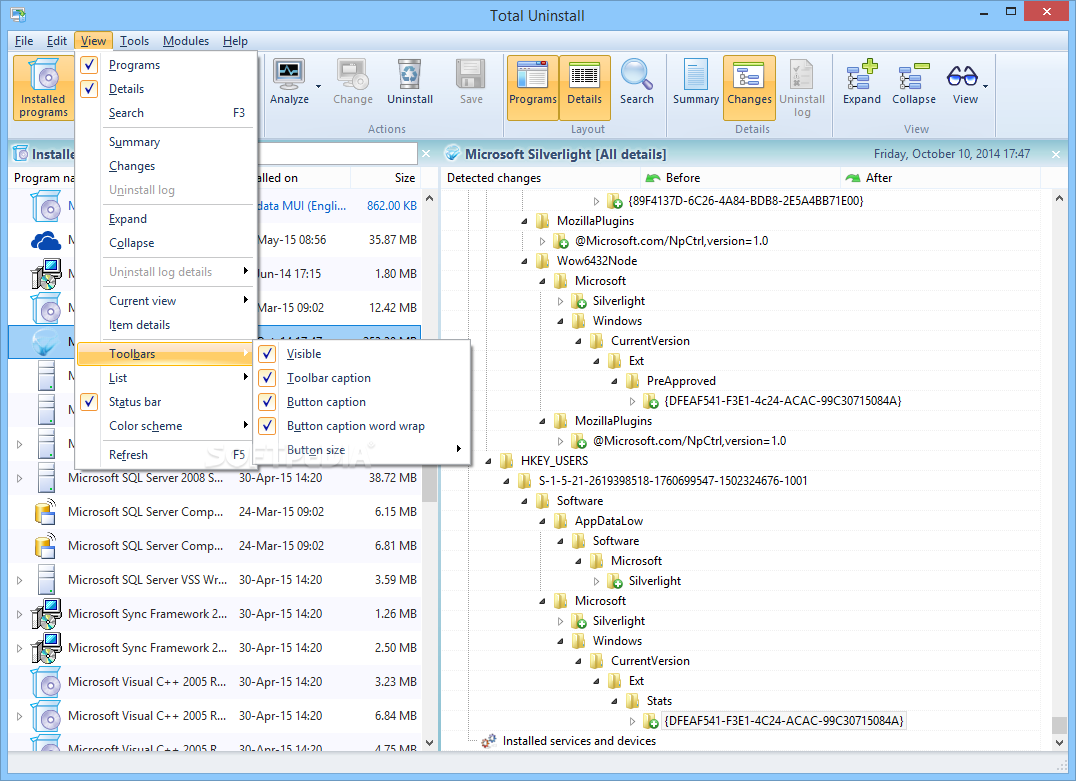Screen dimensions: 1076x781
Task: Uncheck Details in the View menu
Action: tap(89, 89)
